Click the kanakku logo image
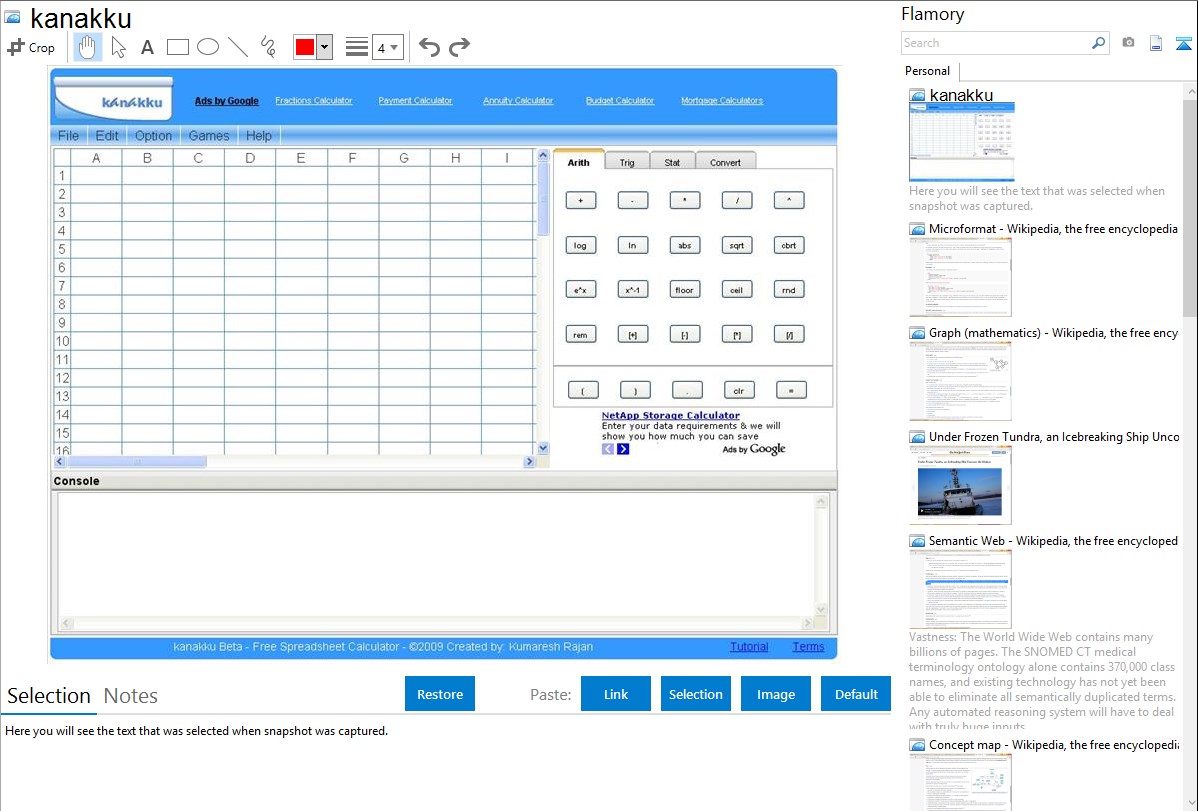This screenshot has height=811, width=1198. tap(114, 98)
